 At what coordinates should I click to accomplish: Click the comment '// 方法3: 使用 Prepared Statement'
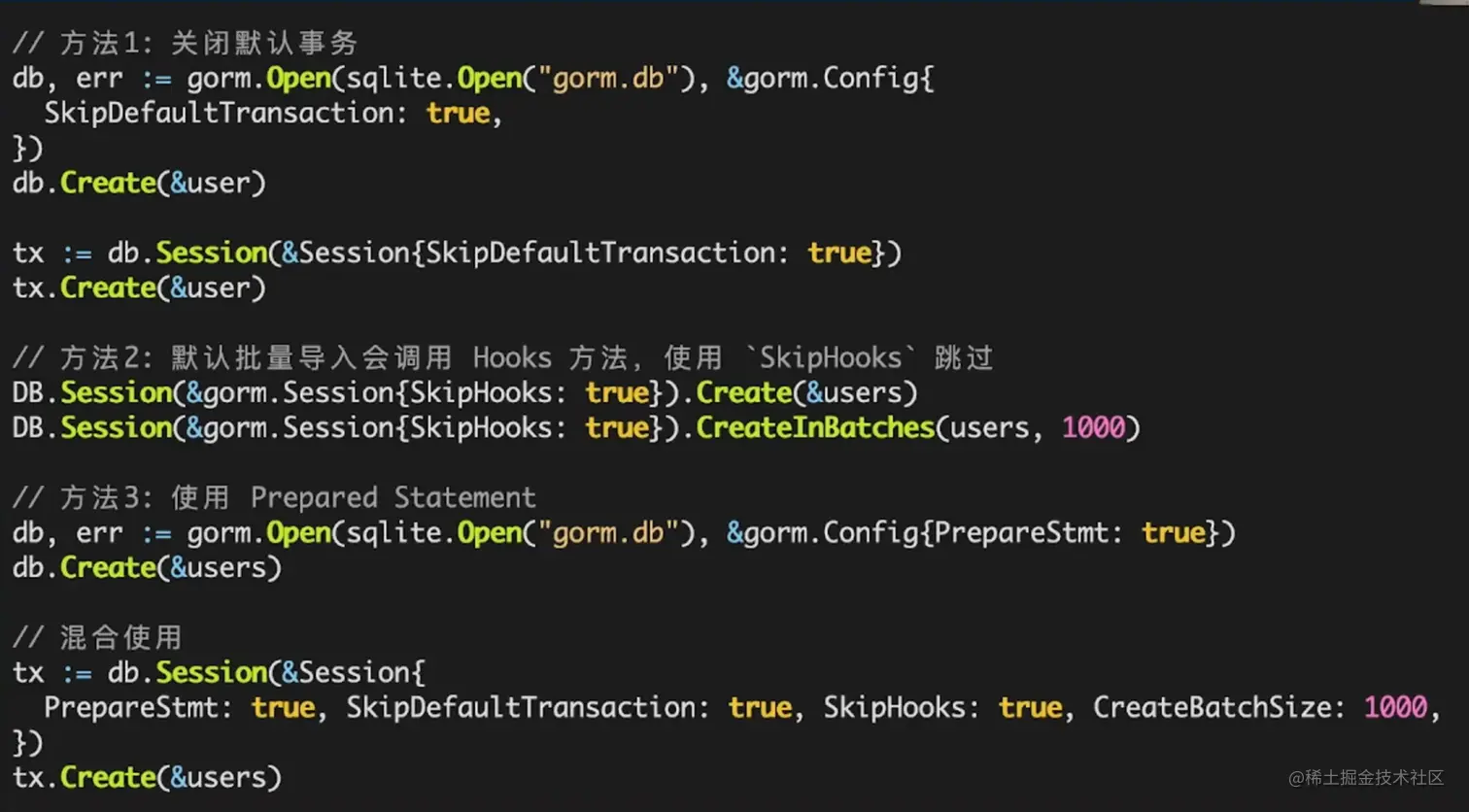tap(274, 497)
